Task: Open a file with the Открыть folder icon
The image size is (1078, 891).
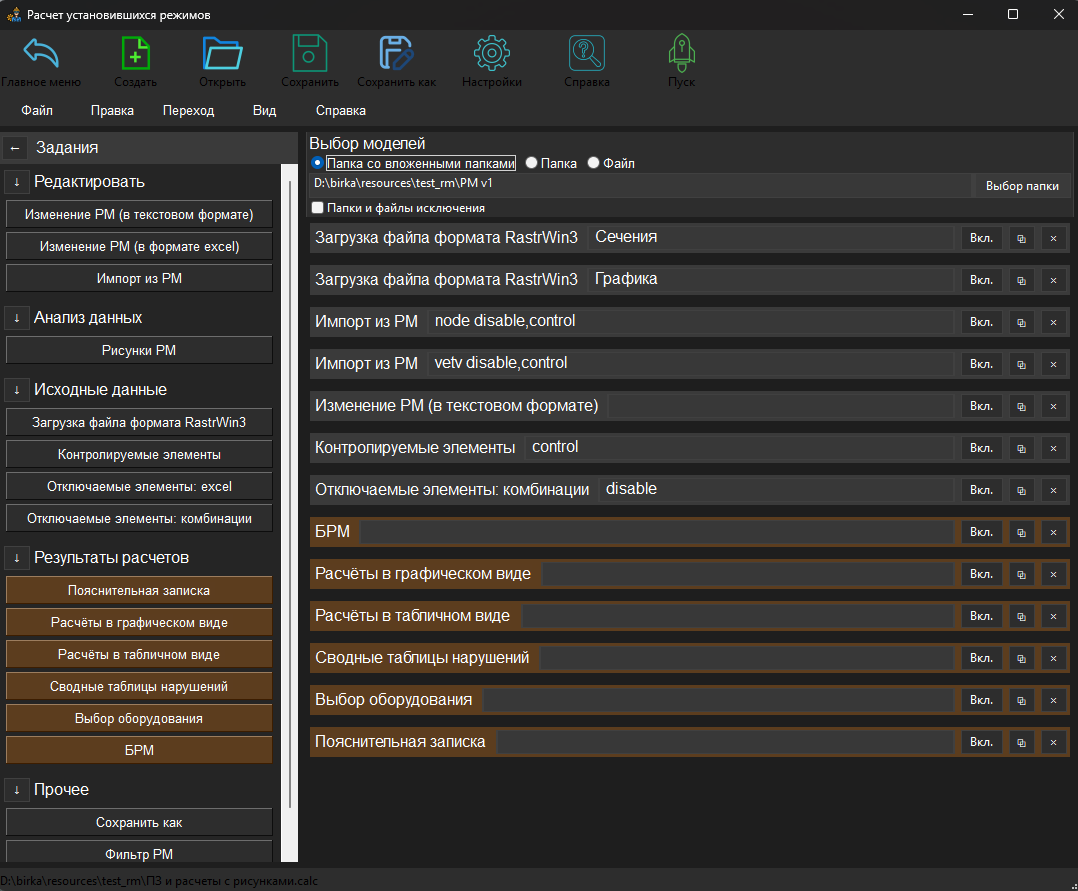Action: click(222, 53)
